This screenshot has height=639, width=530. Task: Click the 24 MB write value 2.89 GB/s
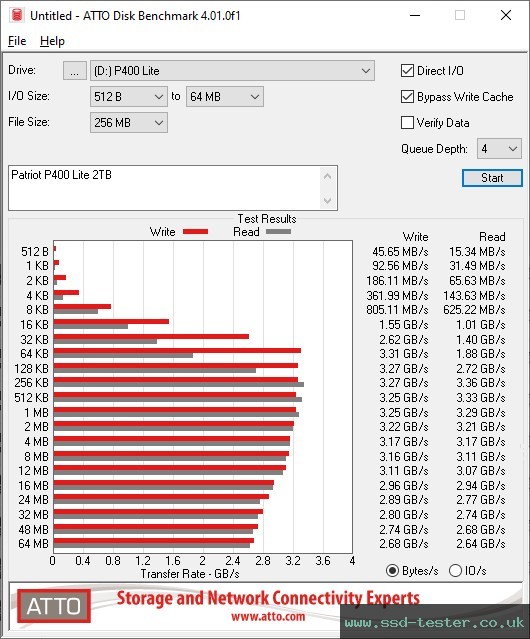pos(404,500)
